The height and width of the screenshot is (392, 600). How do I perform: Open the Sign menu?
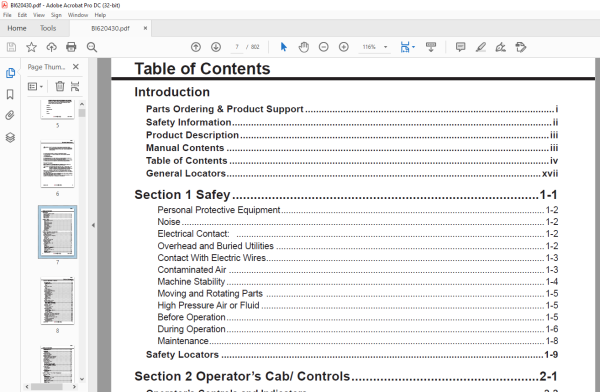point(56,15)
